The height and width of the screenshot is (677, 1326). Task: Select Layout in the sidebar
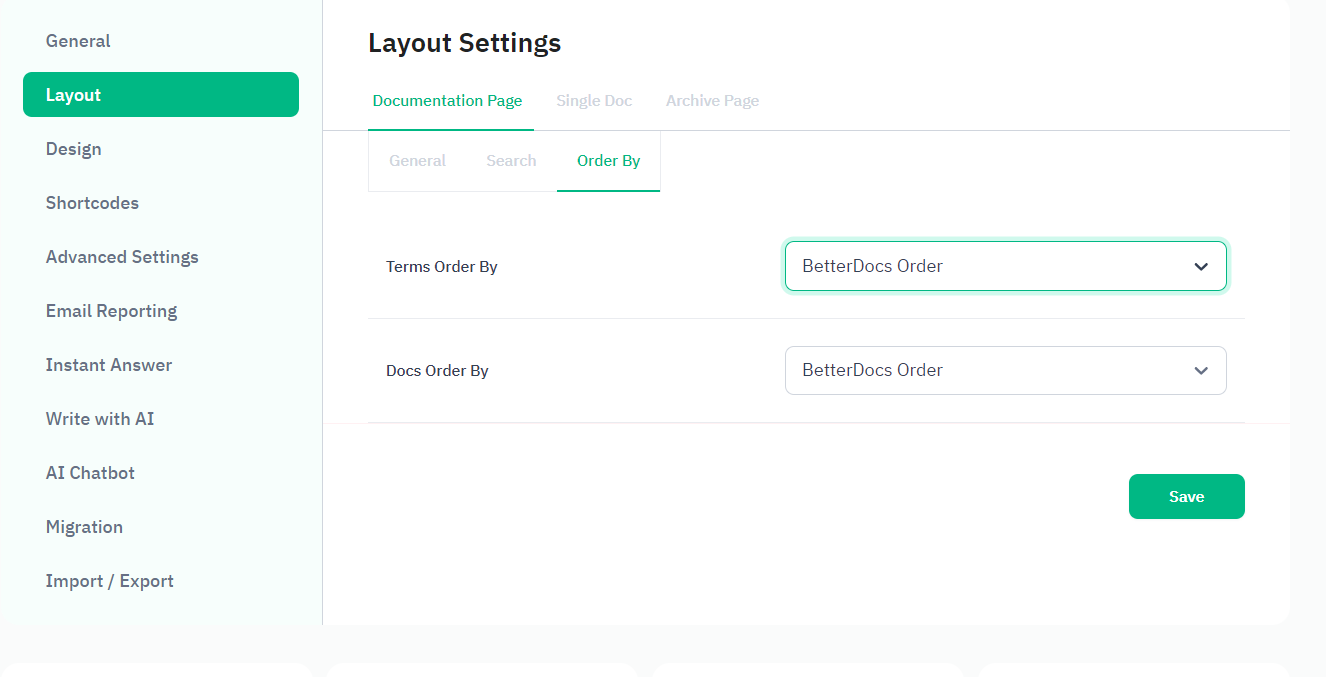coord(160,95)
